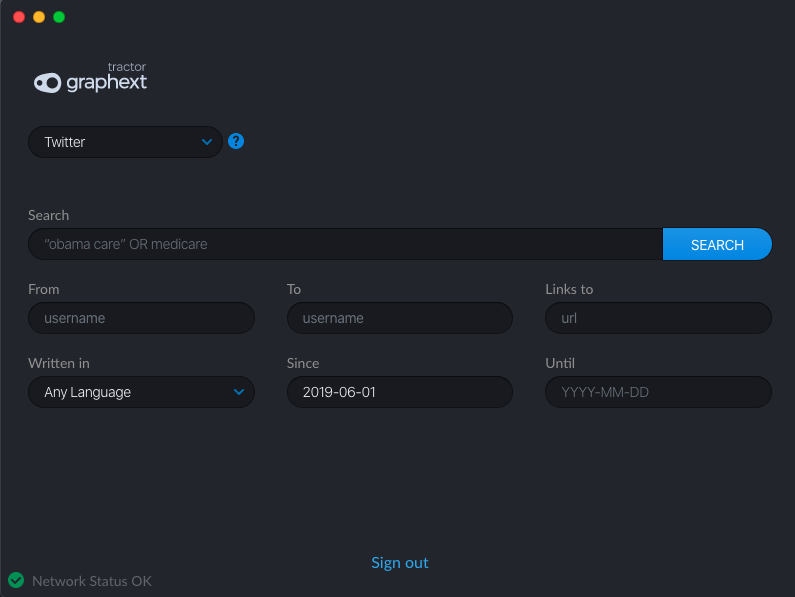Viewport: 795px width, 597px height.
Task: Click the Since date field 2019-06-01
Action: coord(400,392)
